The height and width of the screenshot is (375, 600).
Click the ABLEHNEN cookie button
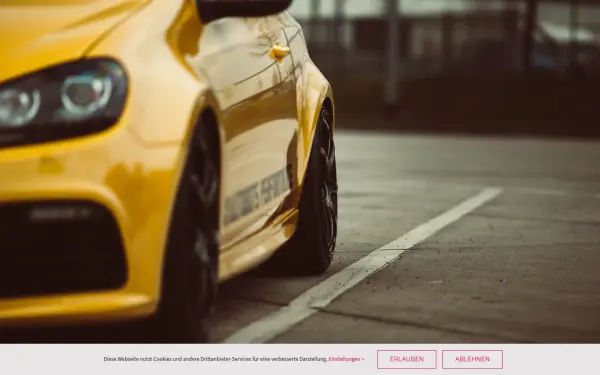pyautogui.click(x=472, y=359)
